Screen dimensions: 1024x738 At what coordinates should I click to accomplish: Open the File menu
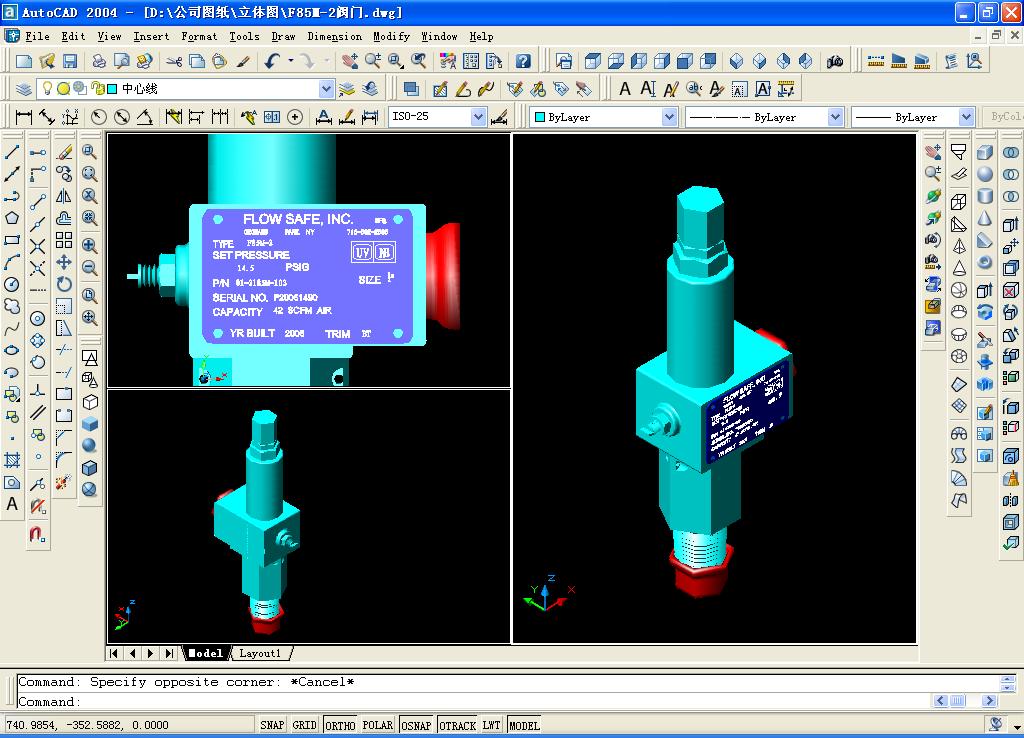tap(37, 37)
